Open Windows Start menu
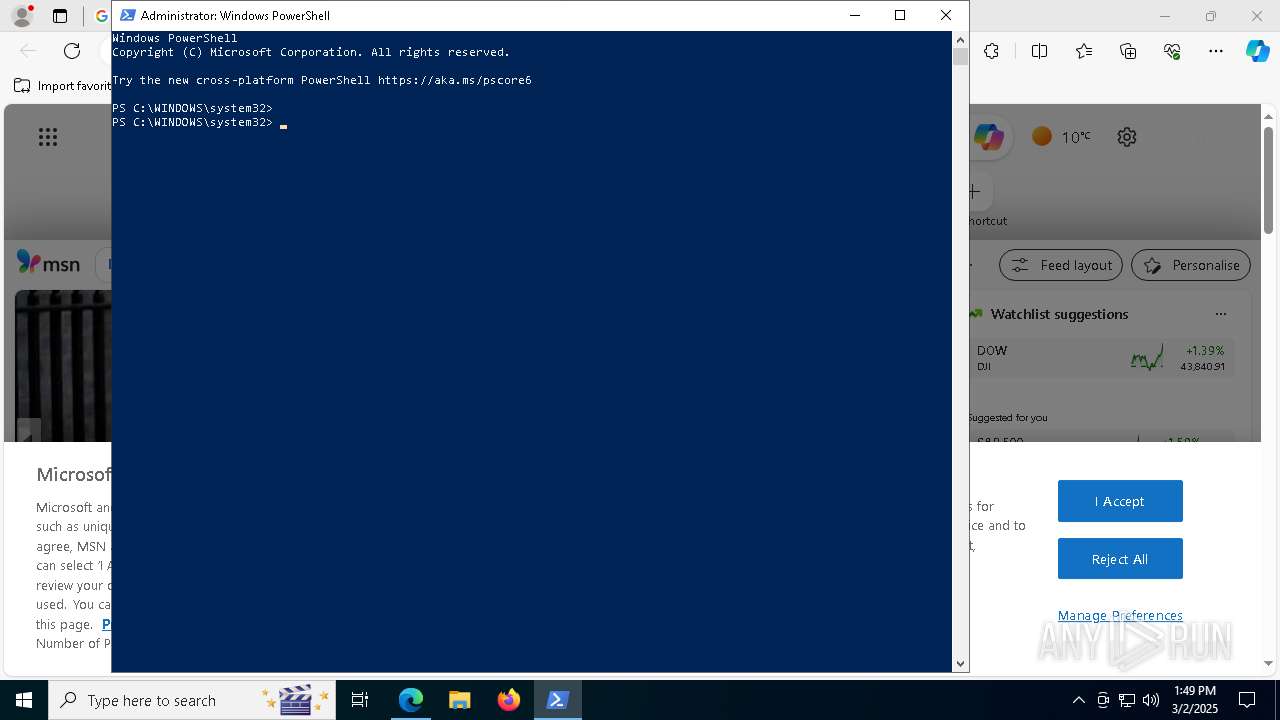Viewport: 1280px width, 720px height. (x=24, y=700)
